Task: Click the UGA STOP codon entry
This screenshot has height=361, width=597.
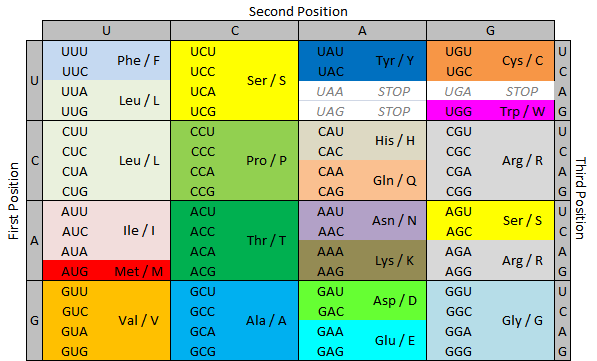Action: tap(490, 91)
